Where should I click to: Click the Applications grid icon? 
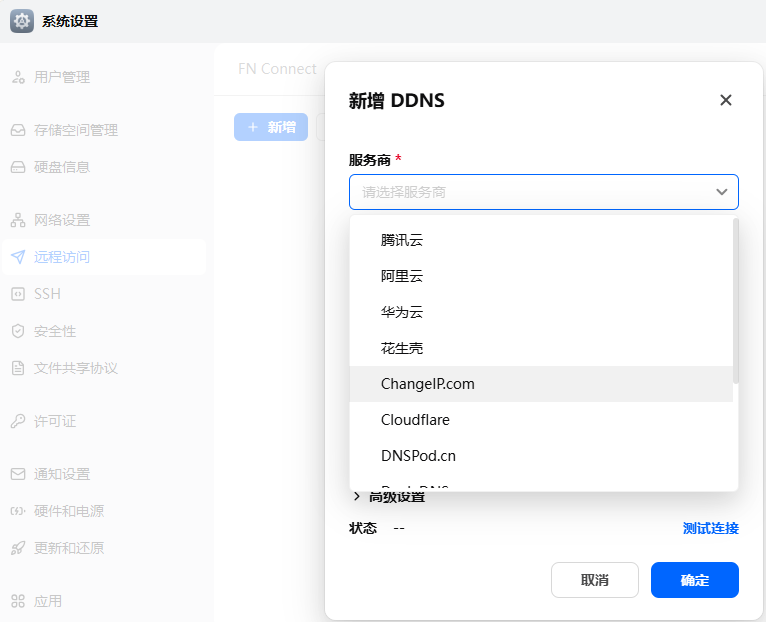coord(18,601)
